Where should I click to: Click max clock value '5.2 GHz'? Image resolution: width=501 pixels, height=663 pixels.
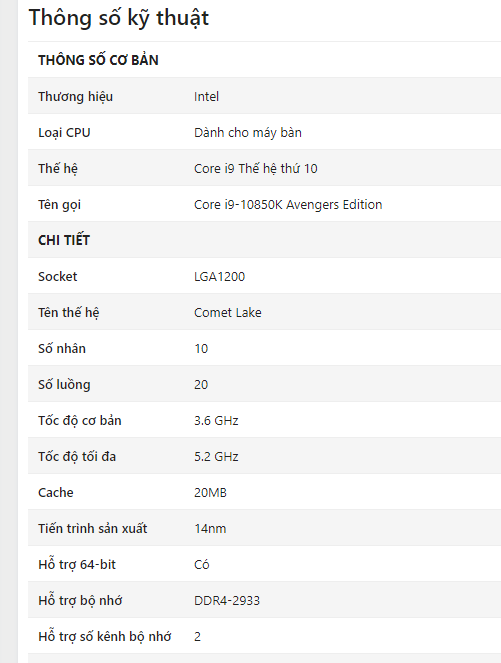click(x=216, y=456)
